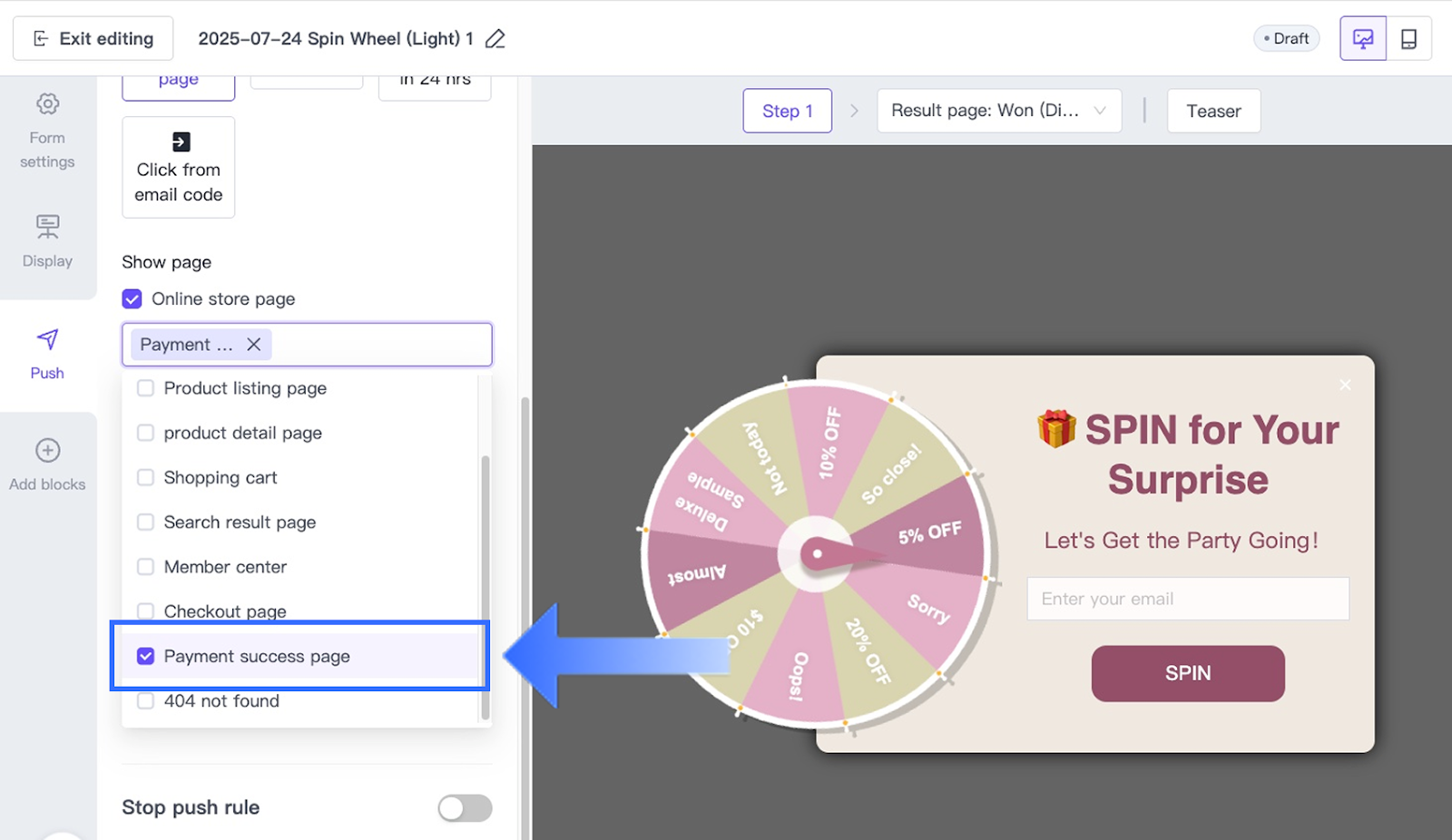Open the show page multi-select box

[381, 345]
